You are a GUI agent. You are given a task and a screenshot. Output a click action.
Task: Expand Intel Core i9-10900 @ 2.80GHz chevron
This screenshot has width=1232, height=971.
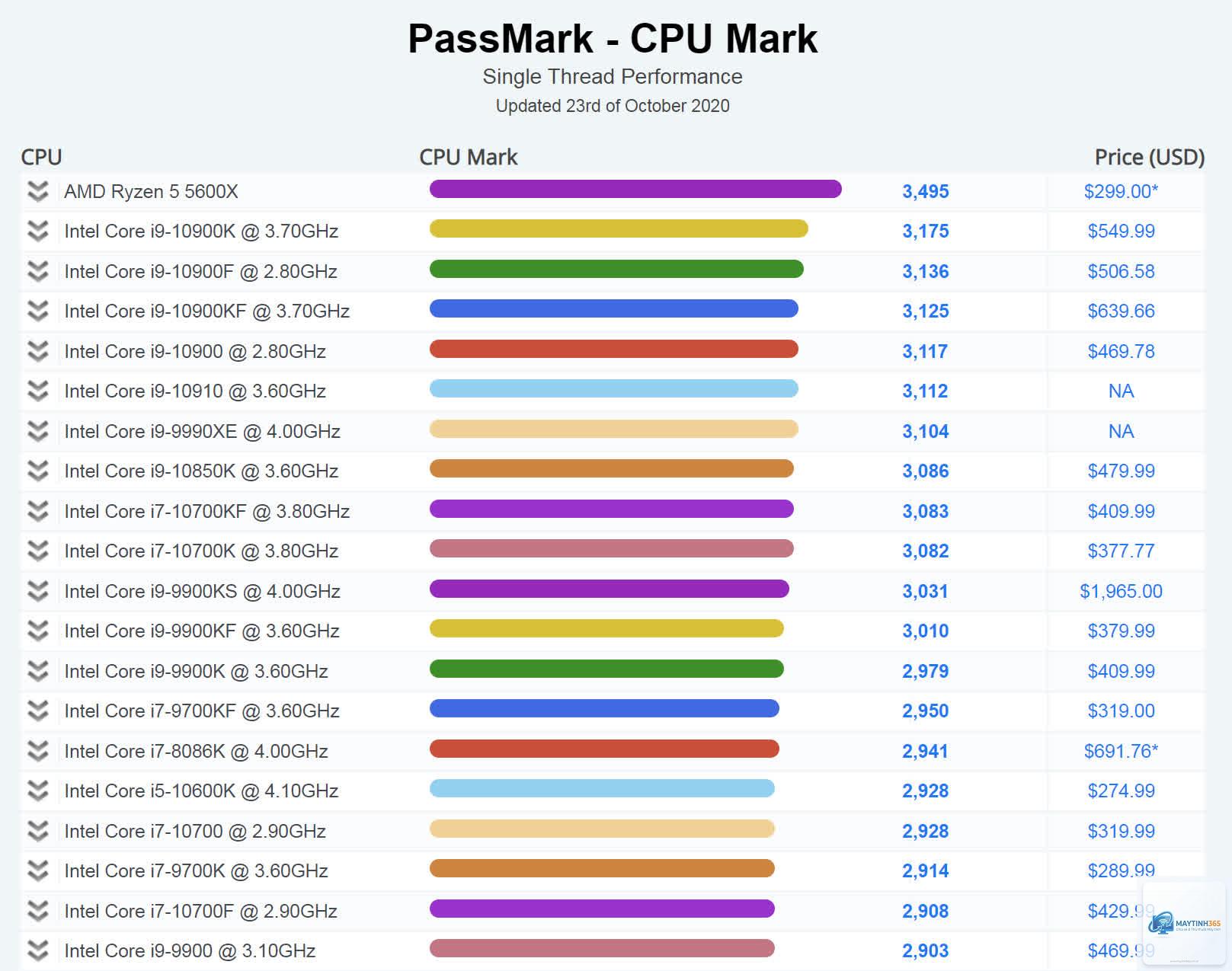click(x=37, y=351)
